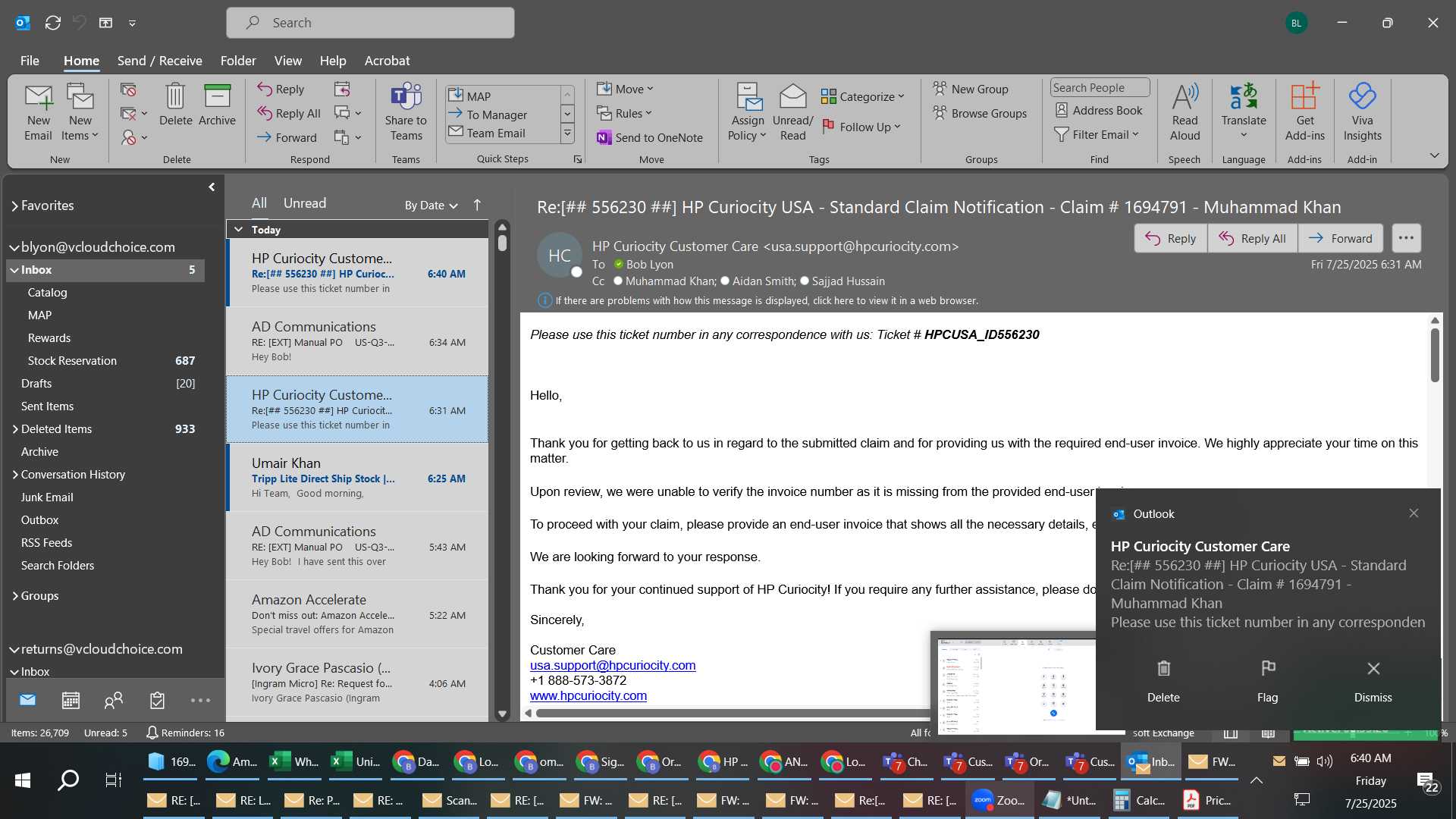This screenshot has width=1456, height=819.
Task: Switch to the Folder tab
Action: [x=238, y=61]
